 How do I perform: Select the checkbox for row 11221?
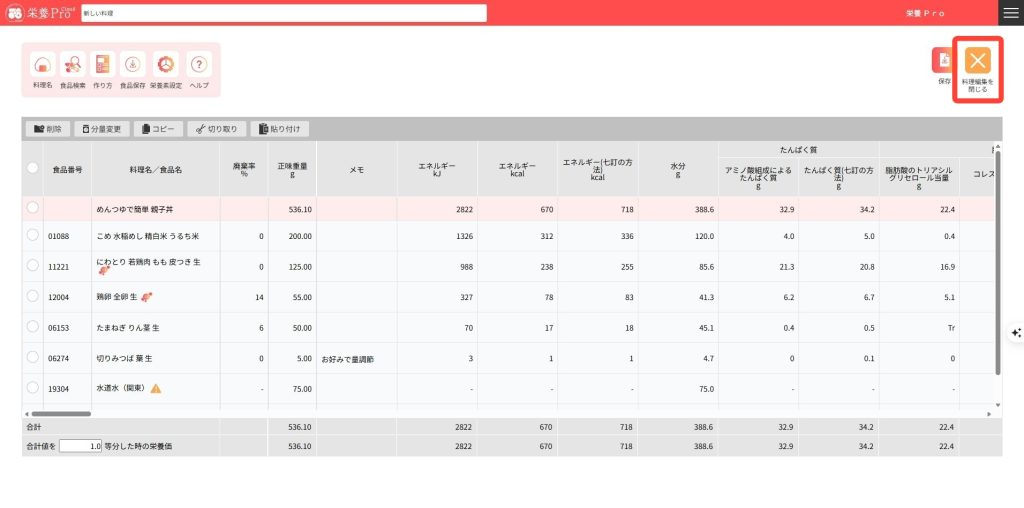[x=33, y=265]
